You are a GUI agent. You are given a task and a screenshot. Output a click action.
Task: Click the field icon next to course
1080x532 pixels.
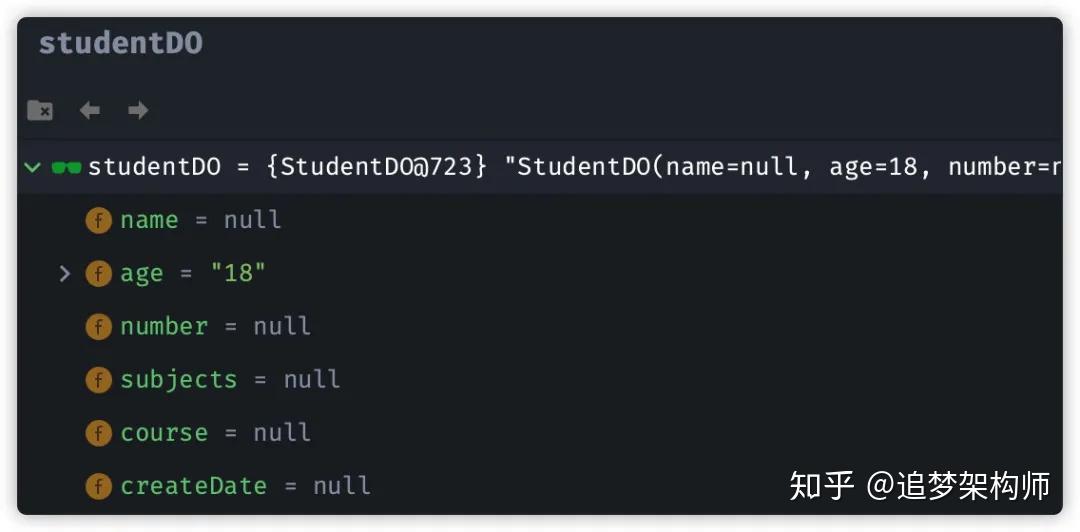click(98, 433)
